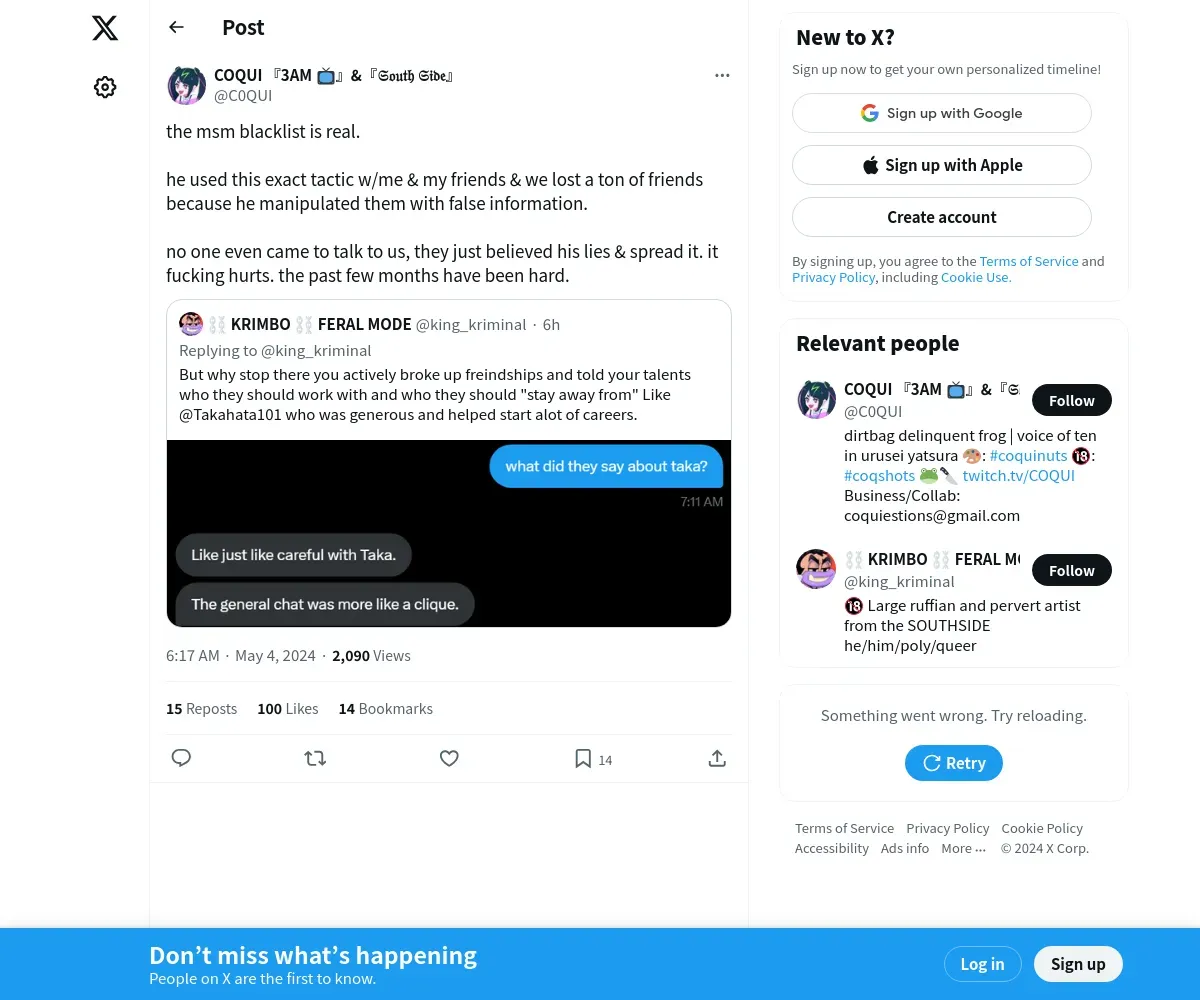Viewport: 1200px width, 1000px height.
Task: Click the share upload icon
Action: tap(717, 758)
